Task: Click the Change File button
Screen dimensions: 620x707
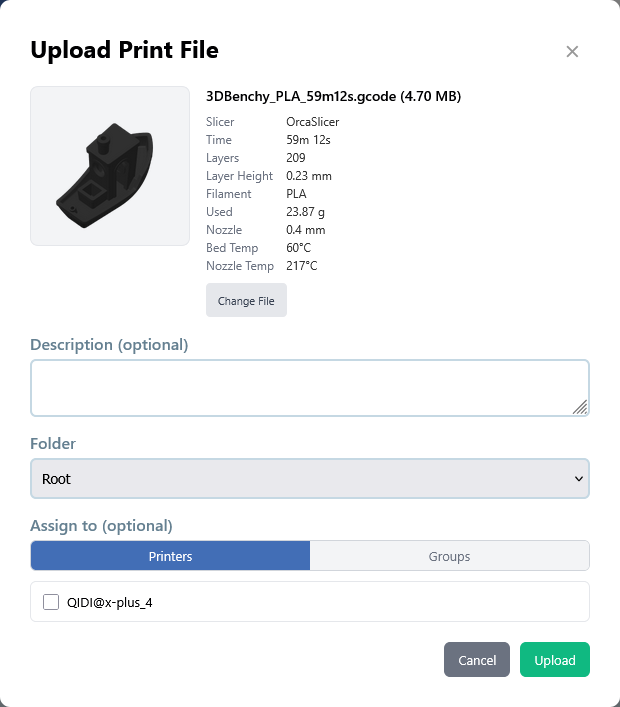Action: (246, 301)
